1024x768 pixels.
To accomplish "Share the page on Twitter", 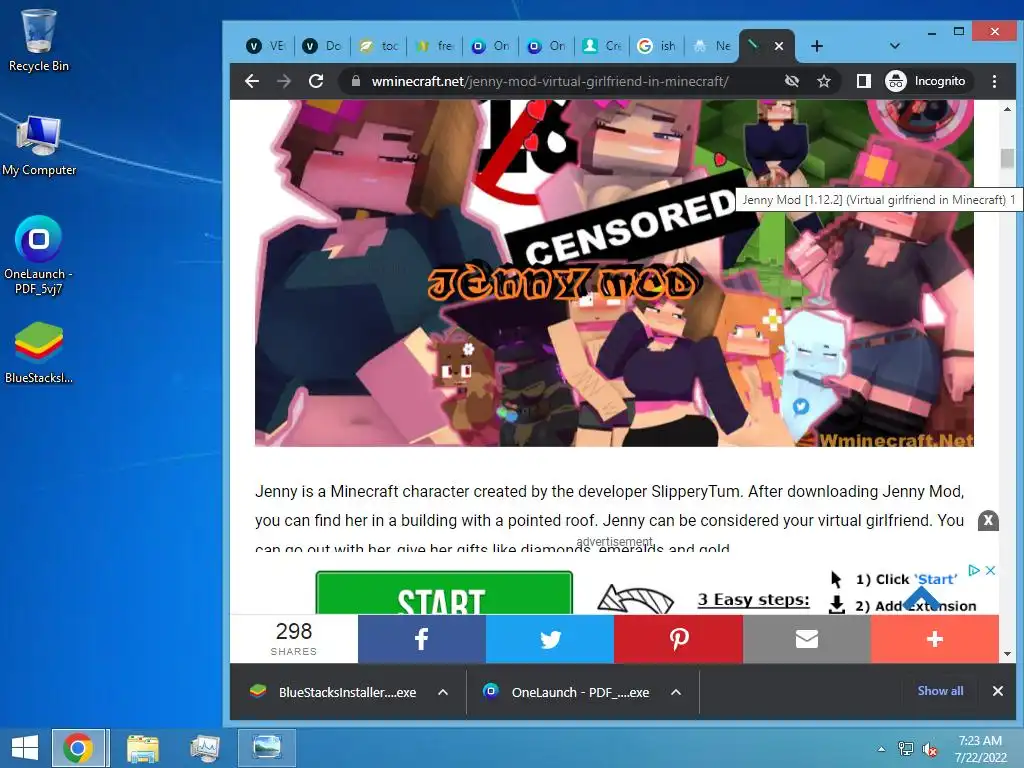I will point(550,639).
